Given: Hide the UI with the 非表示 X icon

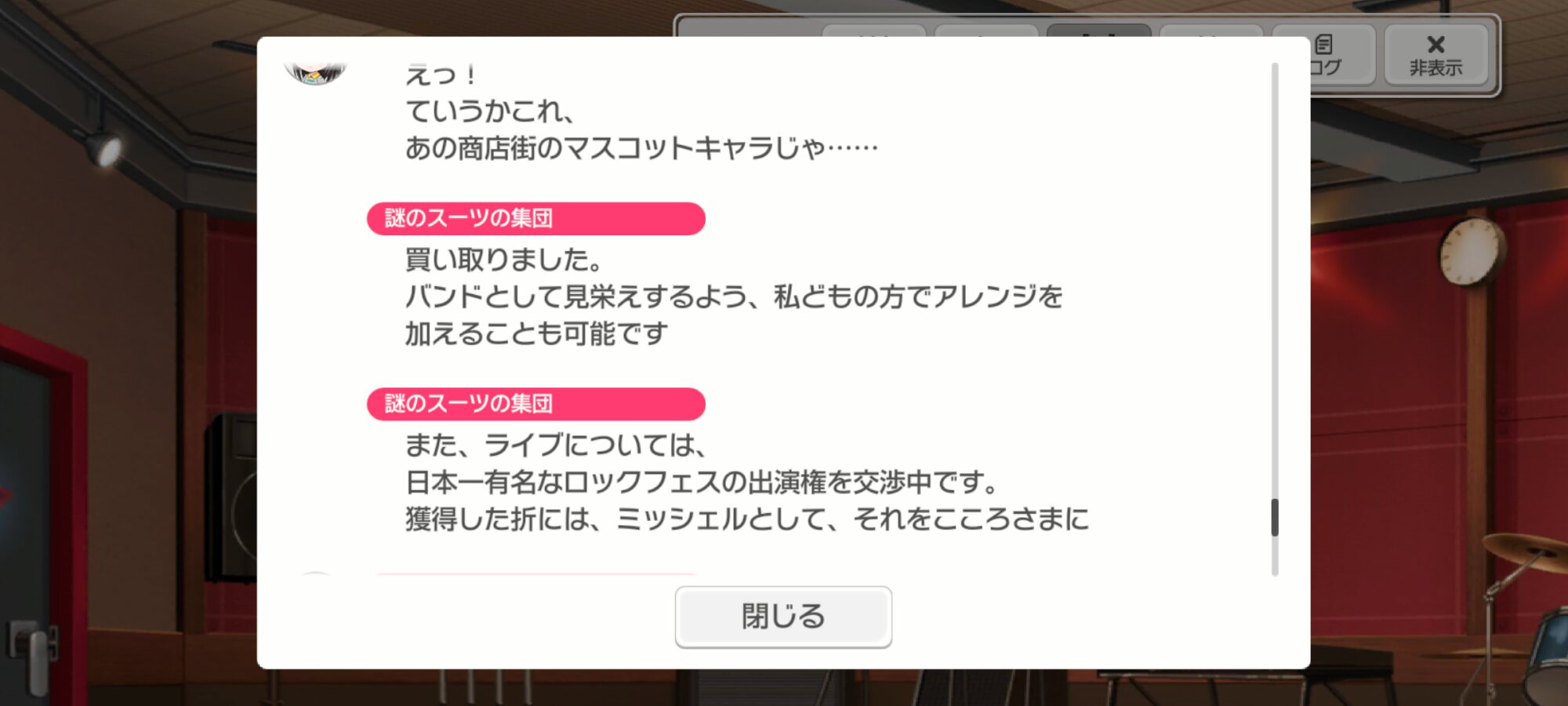Looking at the screenshot, I should pos(1436,54).
